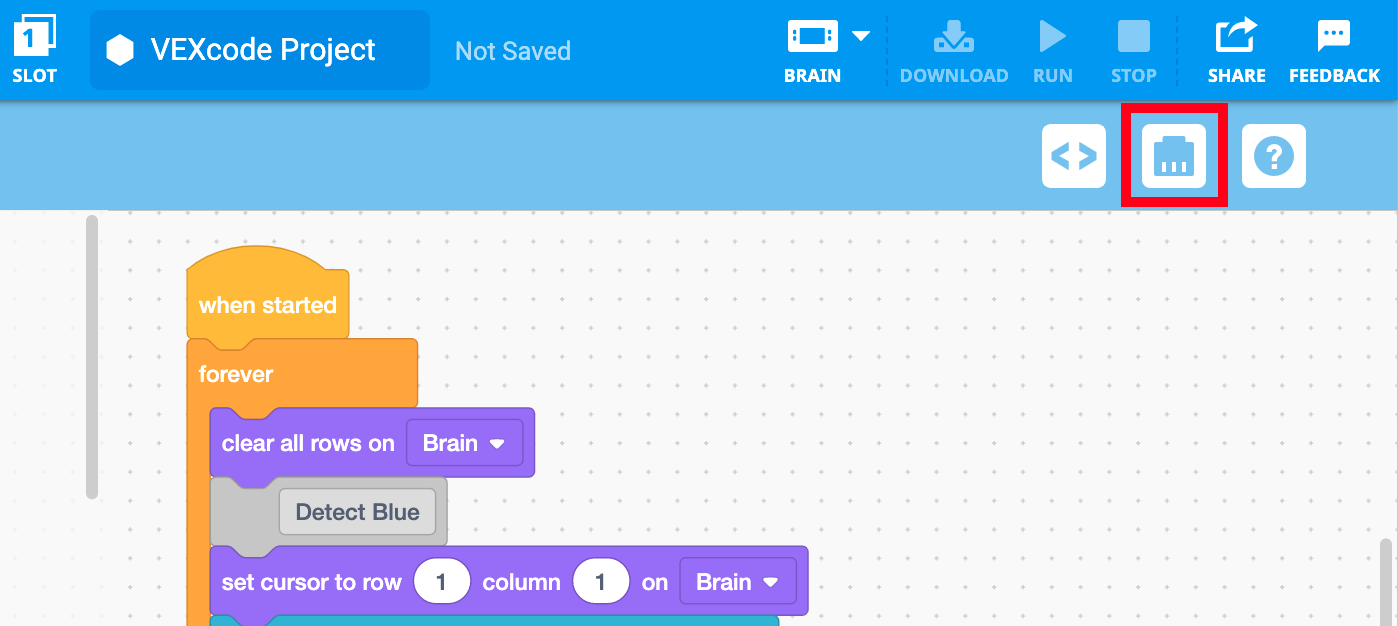The width and height of the screenshot is (1398, 626).
Task: Select the Detect Blue comment block
Action: point(357,512)
